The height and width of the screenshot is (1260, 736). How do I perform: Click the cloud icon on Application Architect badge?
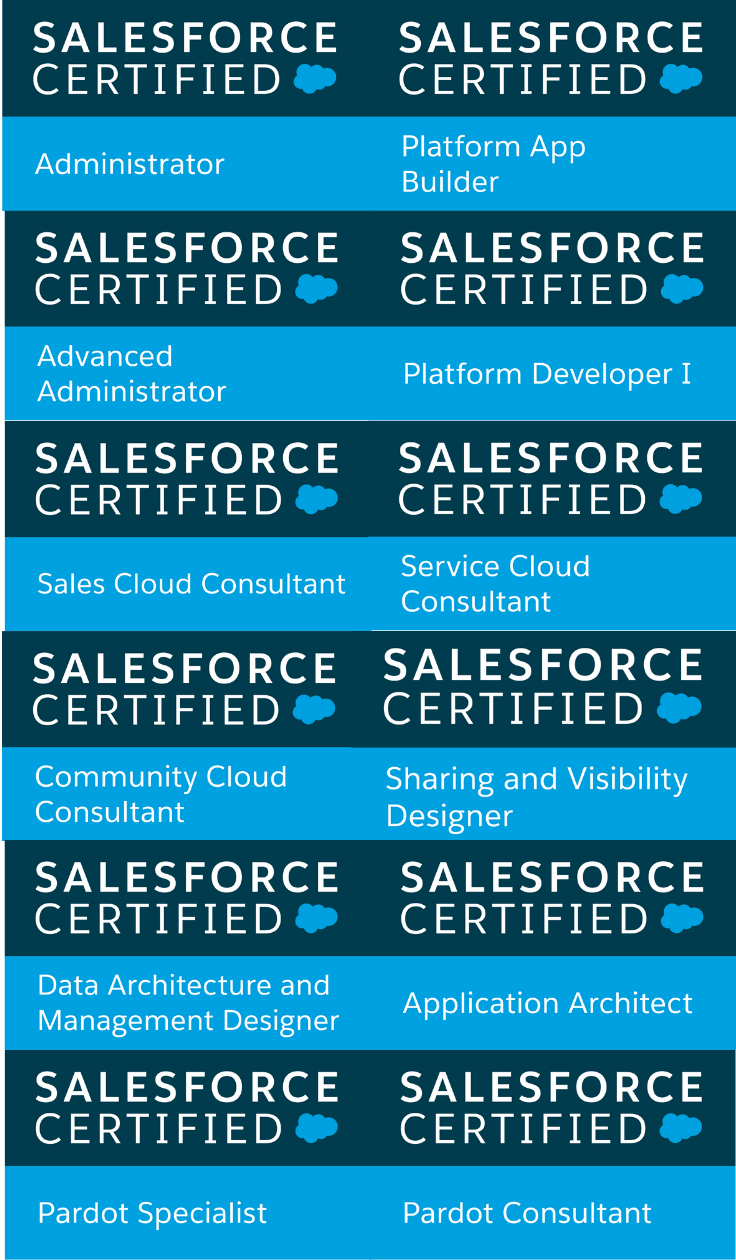point(683,918)
